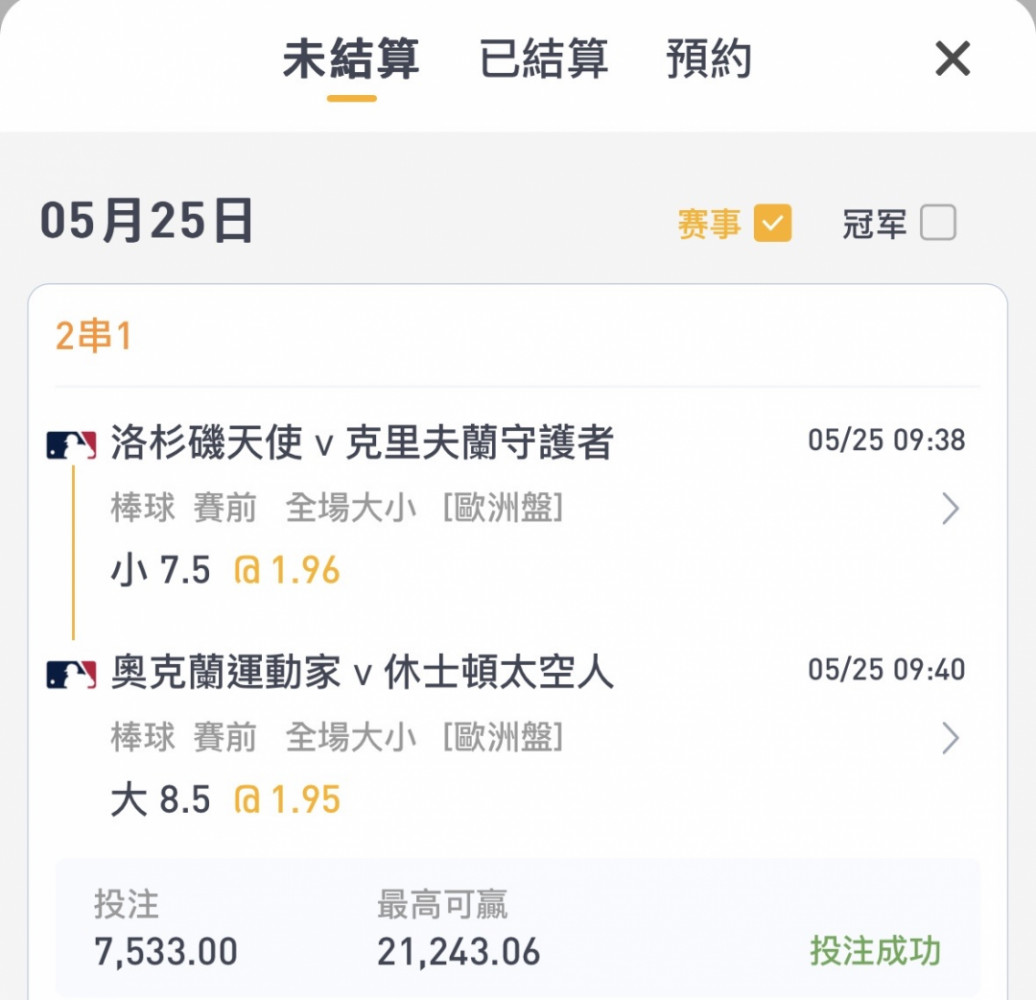
Task: Click the 大 8.5 @1.95 selection
Action: click(x=225, y=799)
